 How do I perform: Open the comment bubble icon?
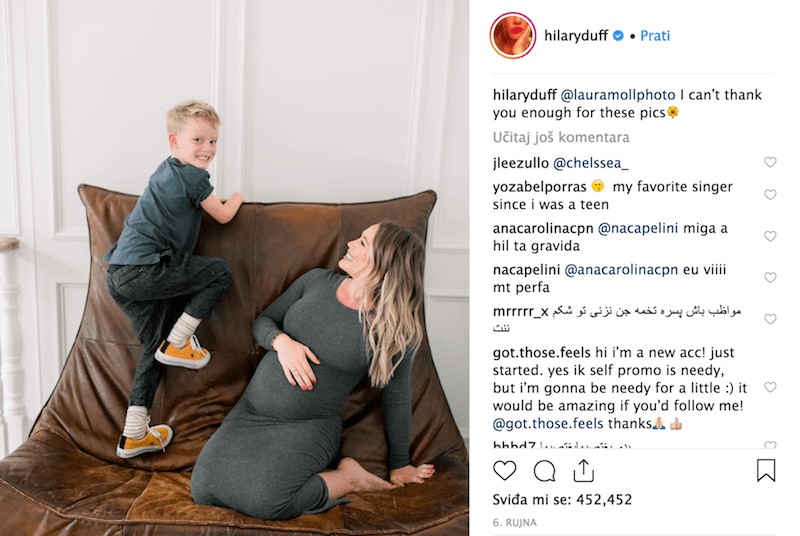[x=544, y=471]
